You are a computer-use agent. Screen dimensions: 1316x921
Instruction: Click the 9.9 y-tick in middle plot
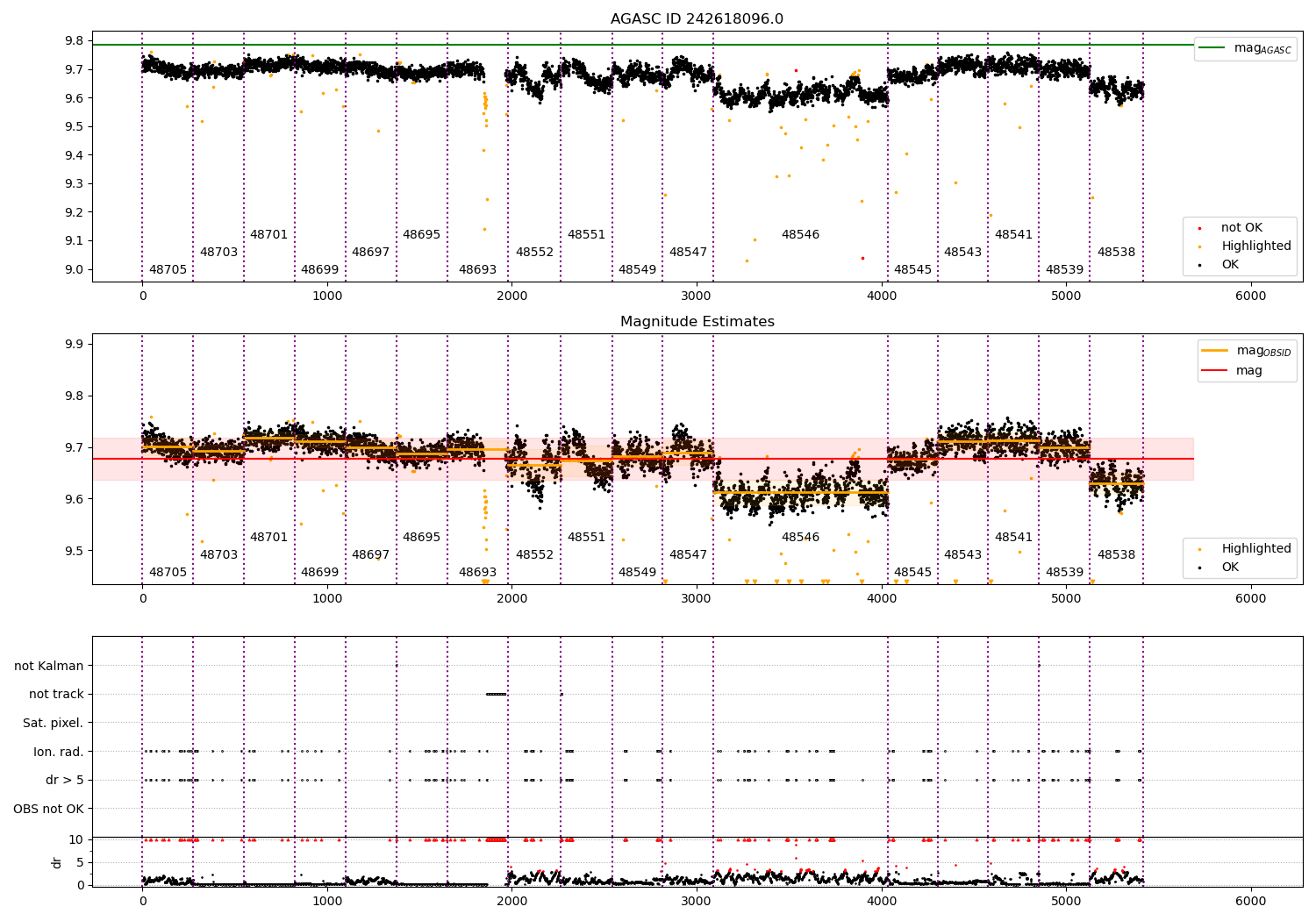coord(74,344)
